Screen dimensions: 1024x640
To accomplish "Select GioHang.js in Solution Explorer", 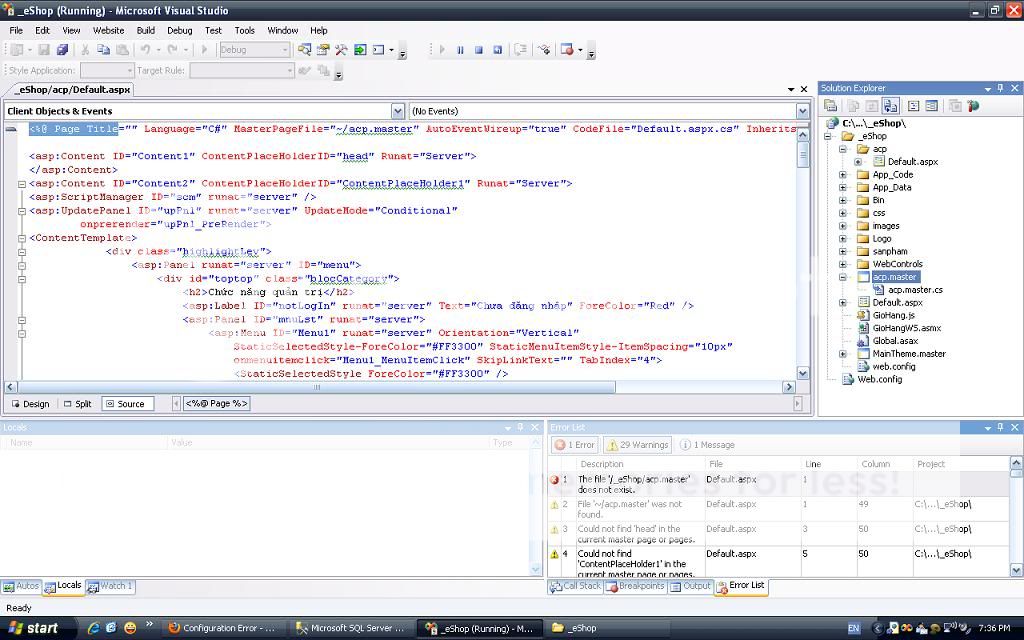I will pyautogui.click(x=893, y=315).
